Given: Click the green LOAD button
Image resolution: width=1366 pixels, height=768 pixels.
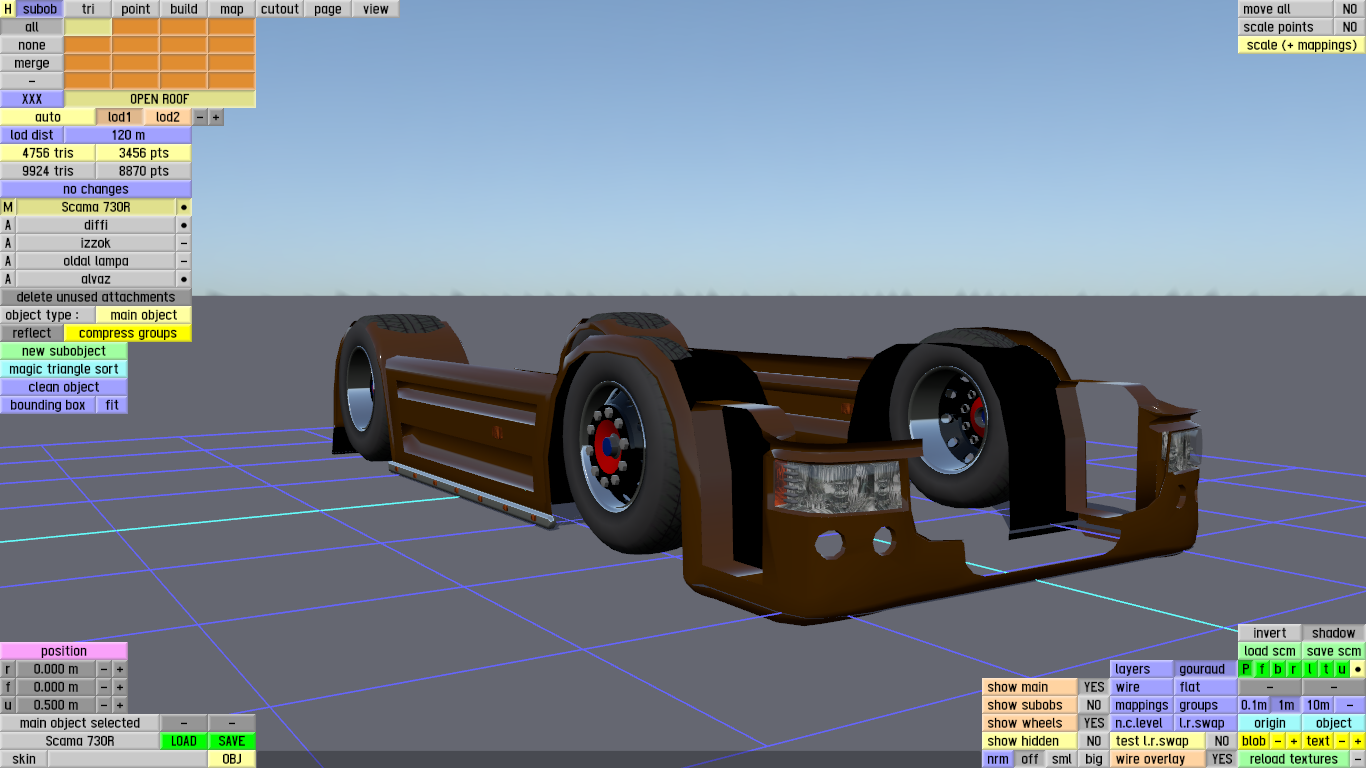Looking at the screenshot, I should click(x=184, y=741).
